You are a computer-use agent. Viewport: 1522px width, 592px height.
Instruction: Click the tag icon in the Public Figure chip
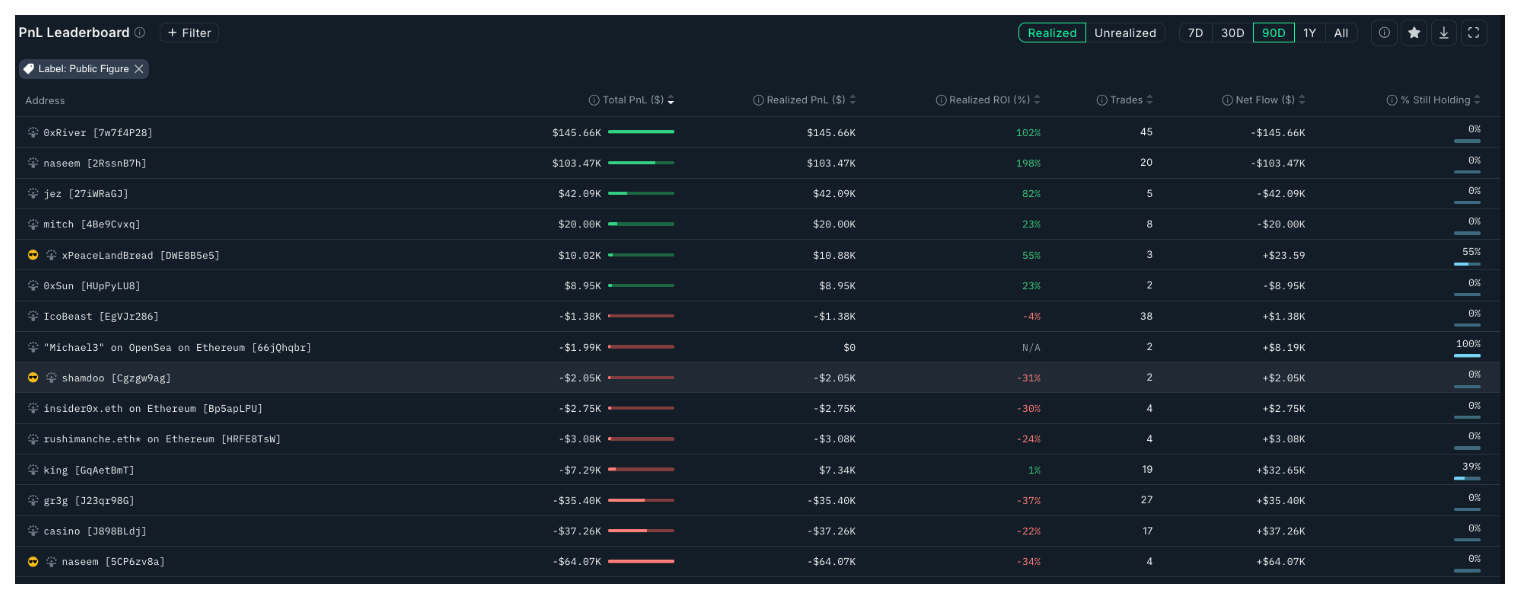(x=29, y=69)
